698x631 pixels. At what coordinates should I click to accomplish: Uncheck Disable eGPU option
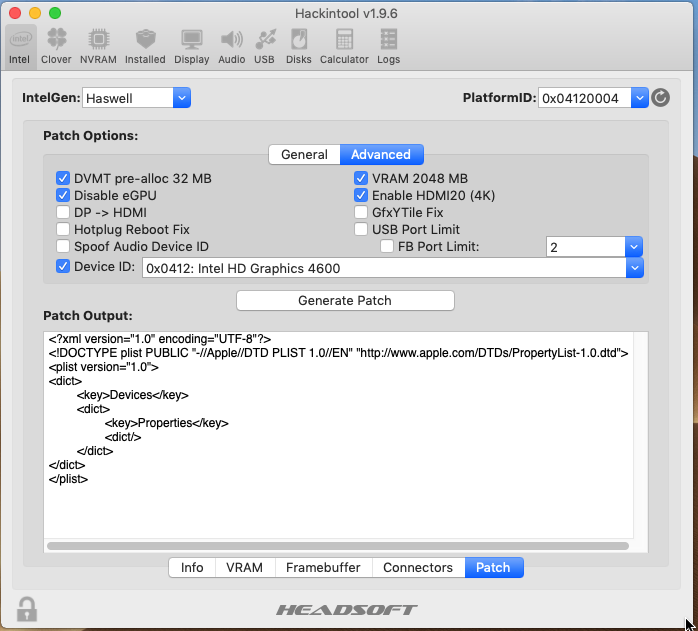(63, 195)
